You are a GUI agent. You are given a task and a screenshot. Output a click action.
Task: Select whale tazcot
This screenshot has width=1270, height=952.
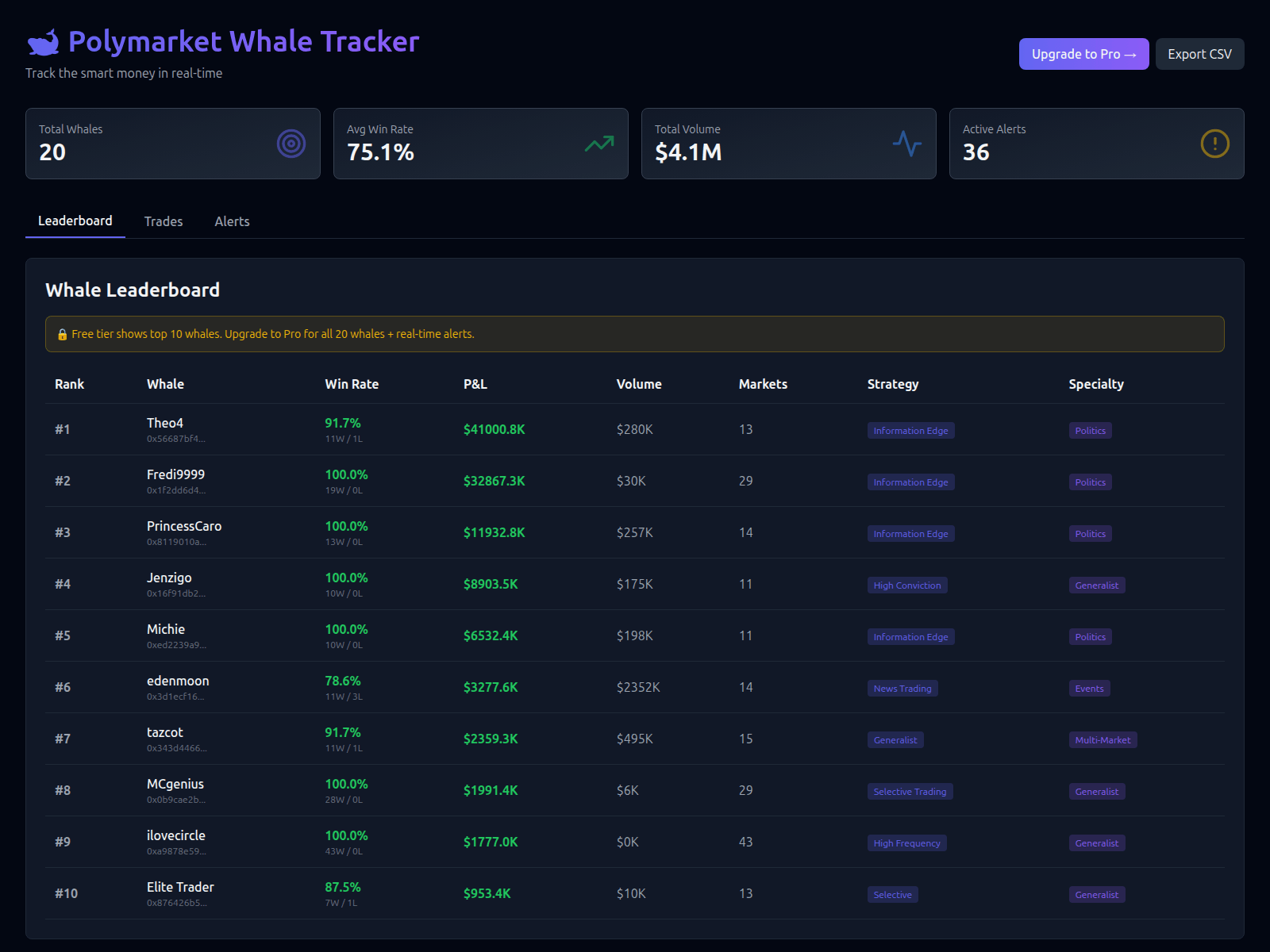(x=165, y=732)
